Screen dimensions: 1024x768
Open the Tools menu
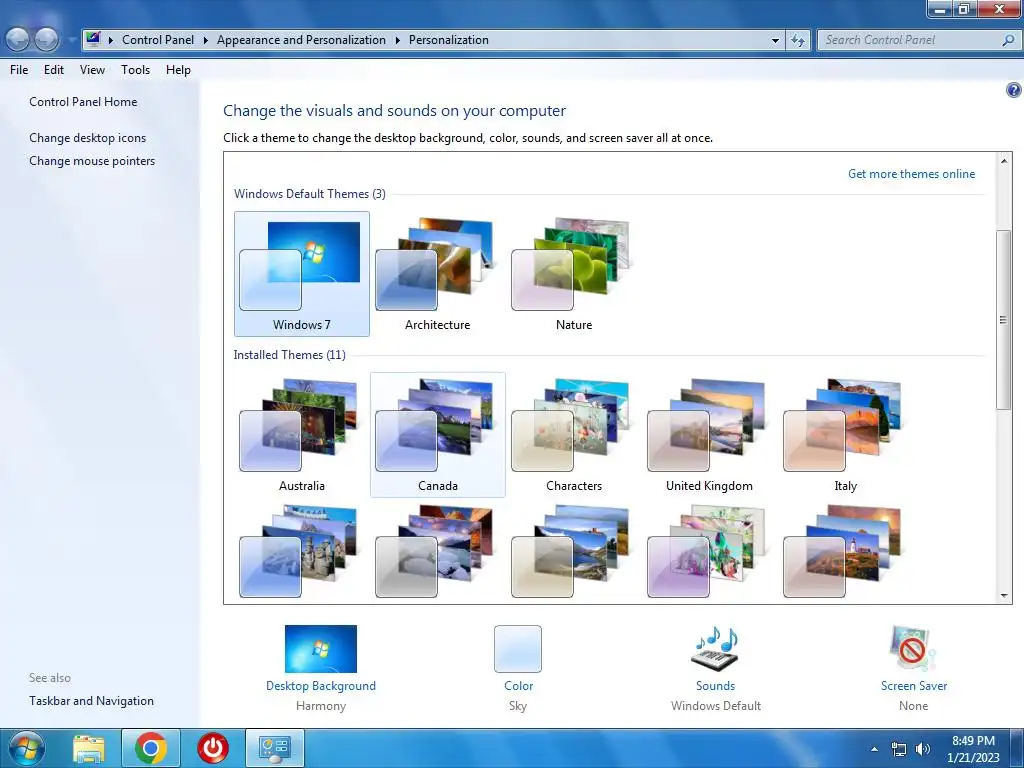(135, 70)
